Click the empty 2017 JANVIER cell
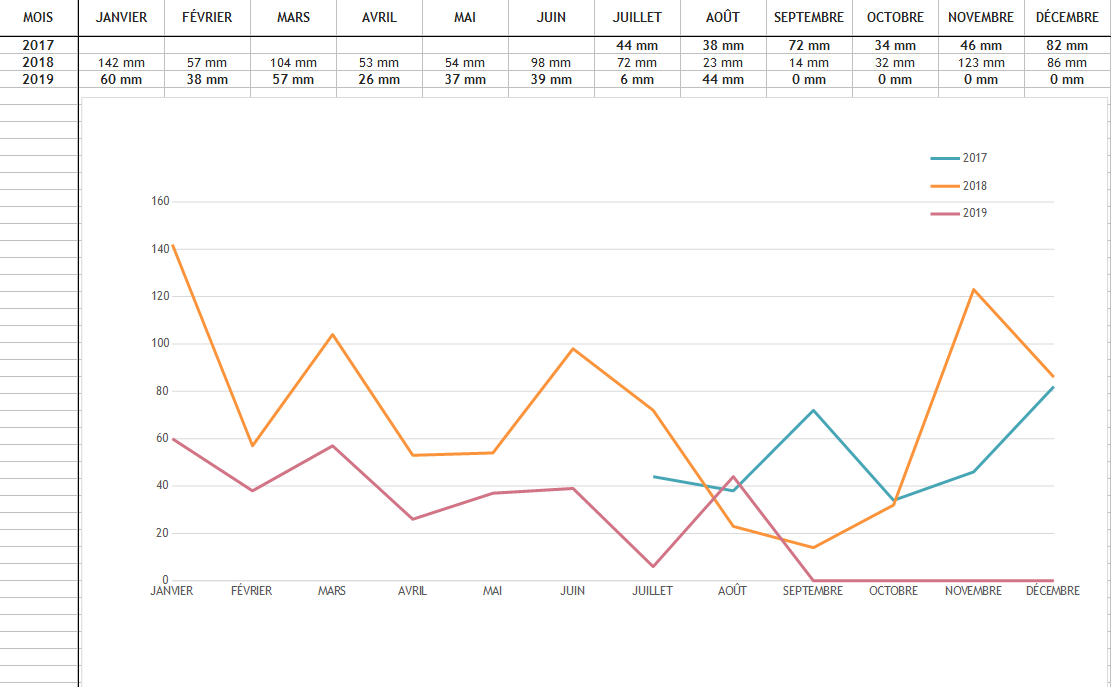The image size is (1111, 687). 122,45
